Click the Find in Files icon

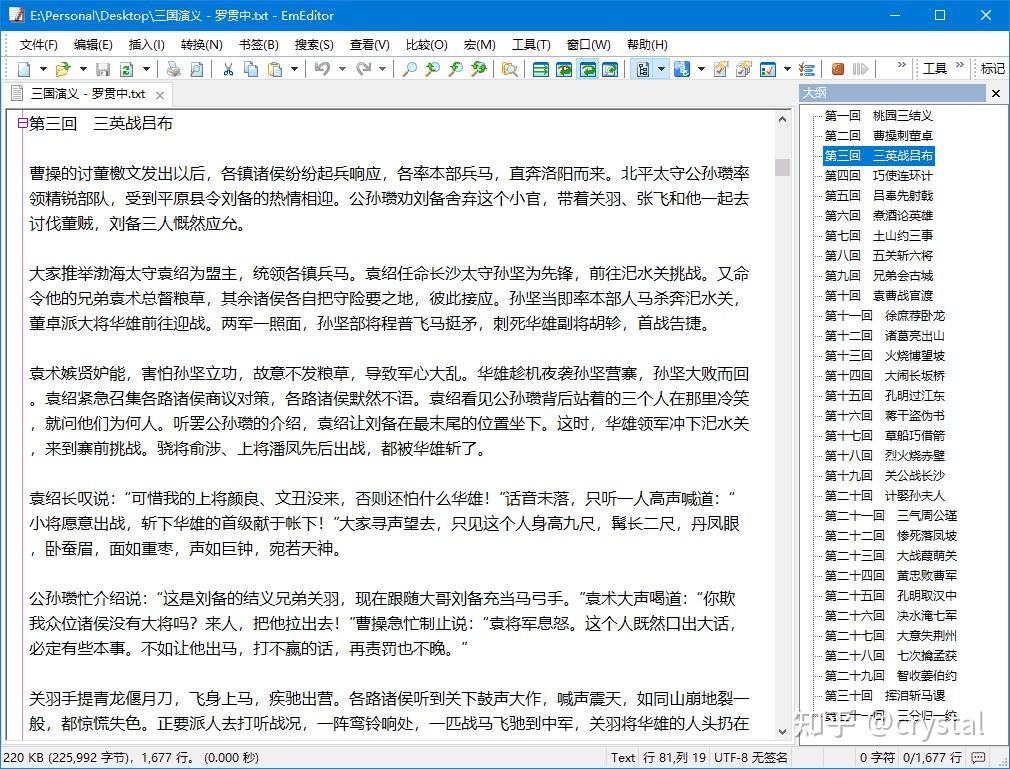click(x=510, y=69)
